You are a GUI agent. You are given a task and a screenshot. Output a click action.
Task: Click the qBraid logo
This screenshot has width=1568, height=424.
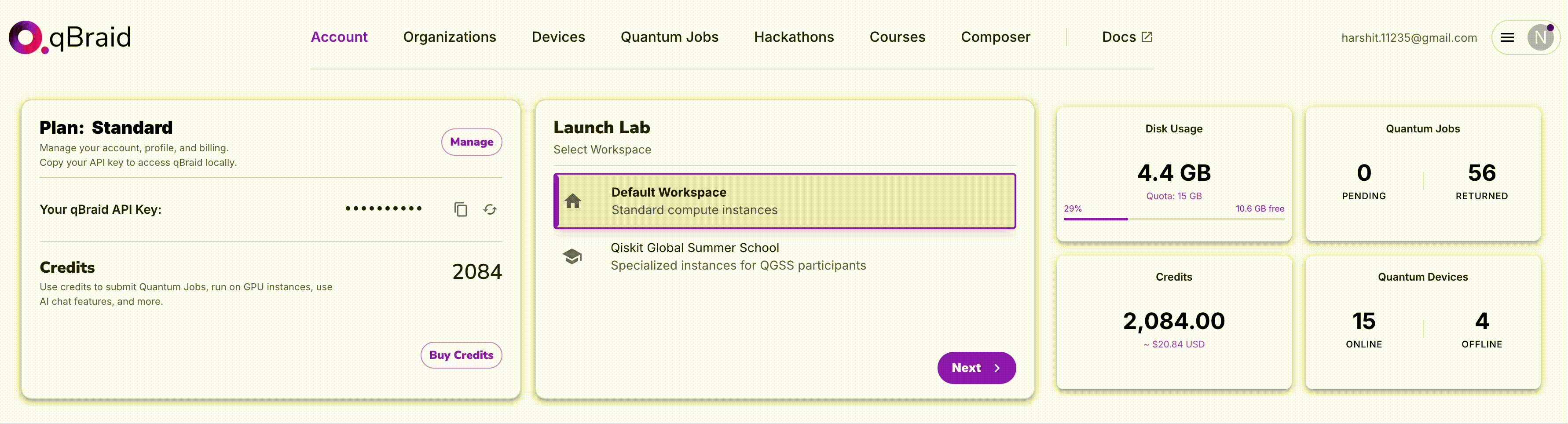(70, 37)
